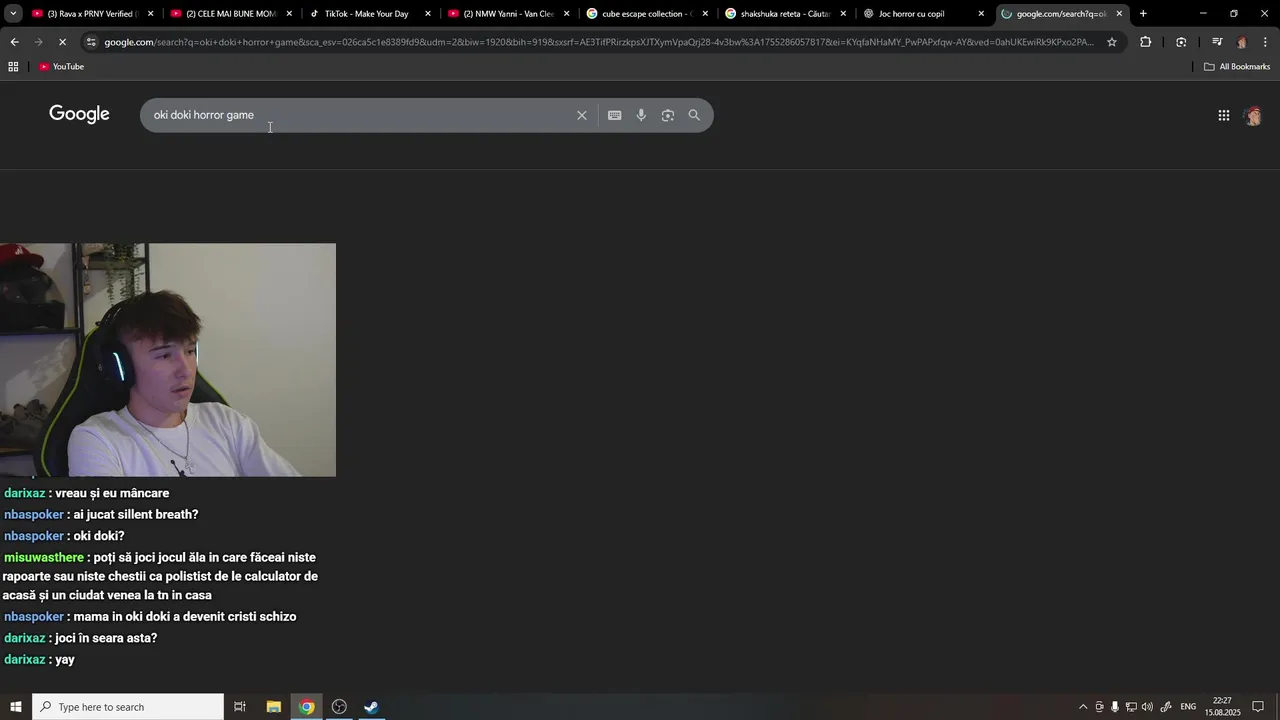This screenshot has height=720, width=1280.
Task: Open Chrome's three-dot menu
Action: pos(1266,42)
